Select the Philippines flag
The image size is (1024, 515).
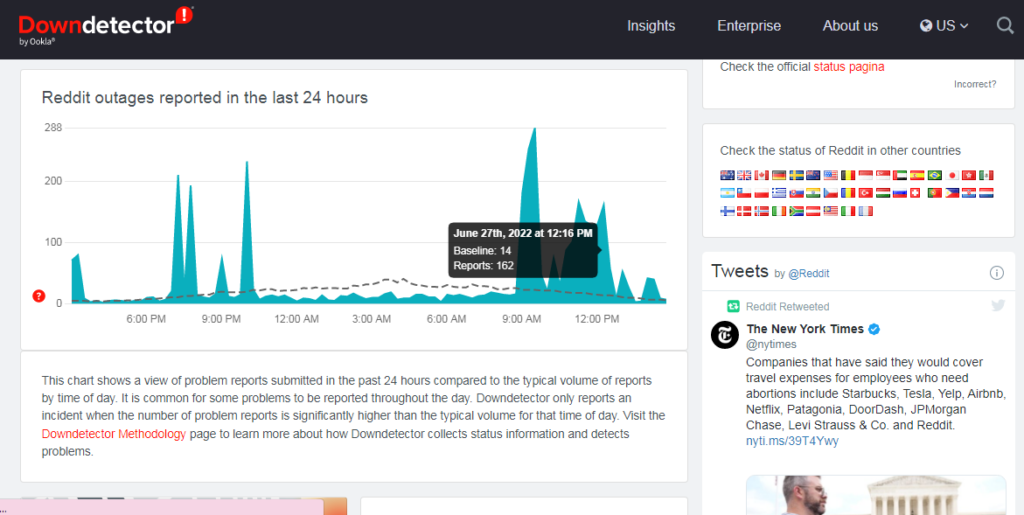[x=952, y=193]
